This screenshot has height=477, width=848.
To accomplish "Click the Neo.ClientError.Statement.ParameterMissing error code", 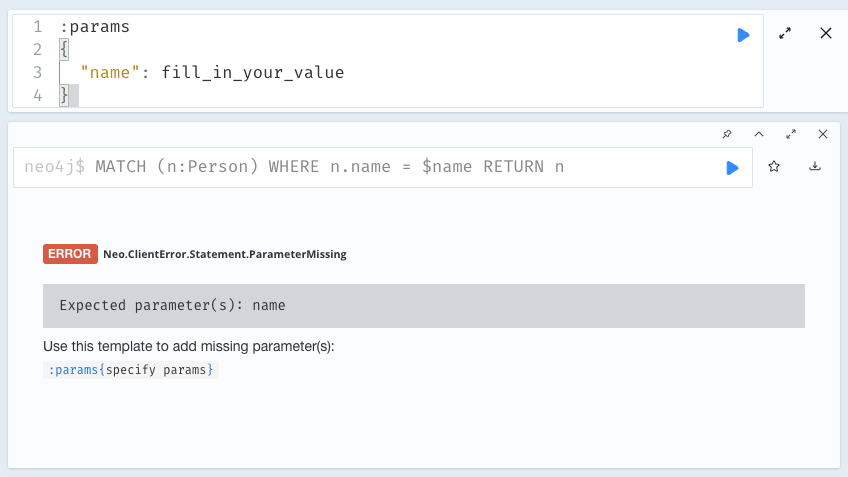I will tap(224, 254).
